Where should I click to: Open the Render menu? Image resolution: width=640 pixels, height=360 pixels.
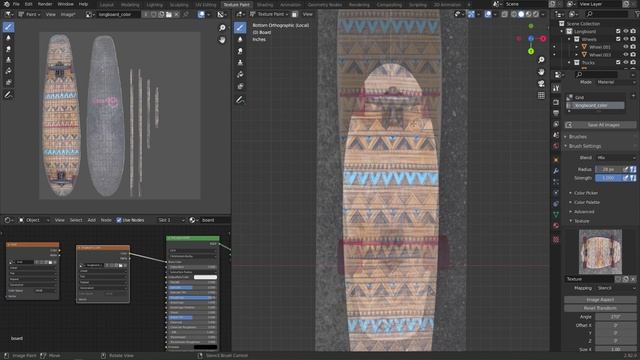(x=45, y=4)
